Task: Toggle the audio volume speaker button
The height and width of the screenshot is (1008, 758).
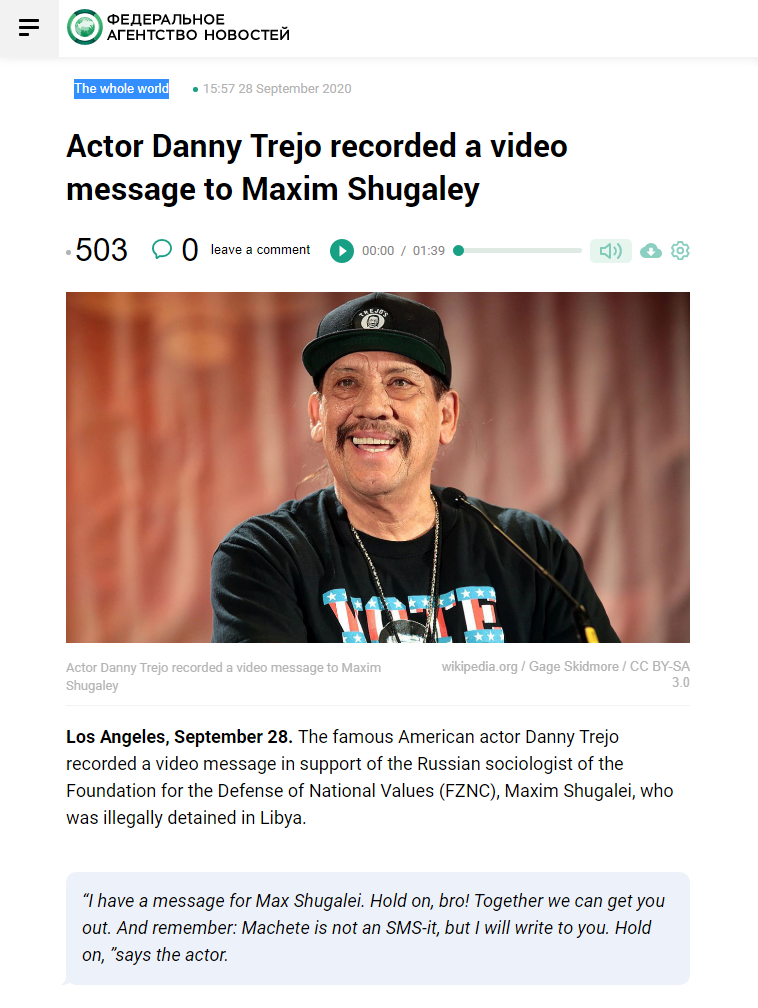Action: [611, 251]
